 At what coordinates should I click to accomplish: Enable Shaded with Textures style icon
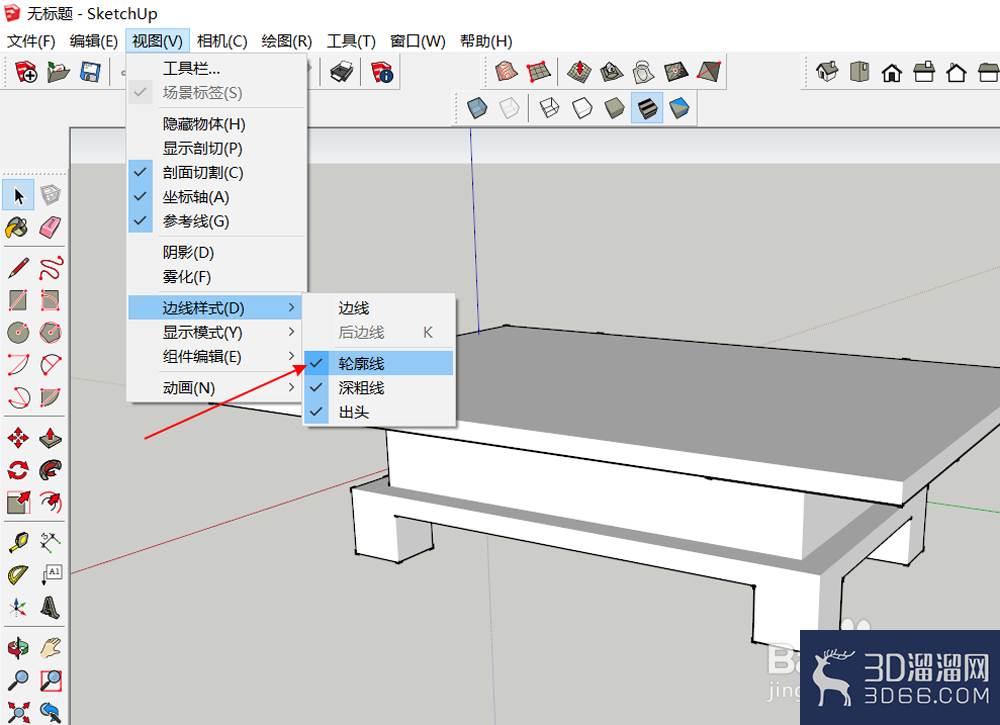[647, 108]
